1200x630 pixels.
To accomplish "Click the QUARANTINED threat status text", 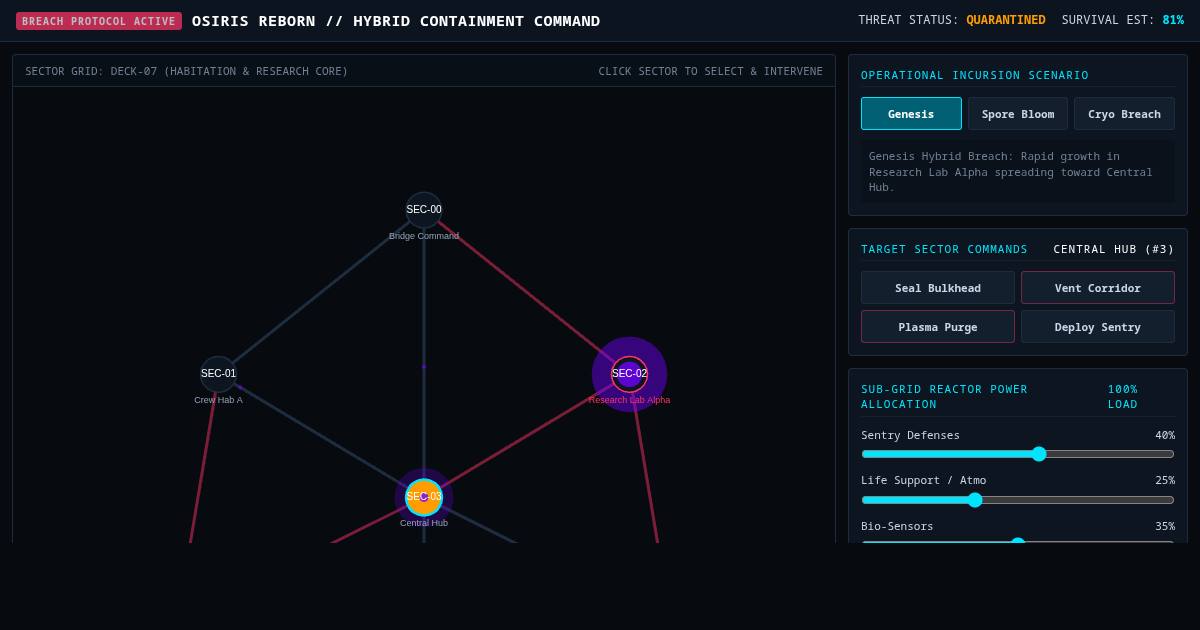I will click(1005, 20).
